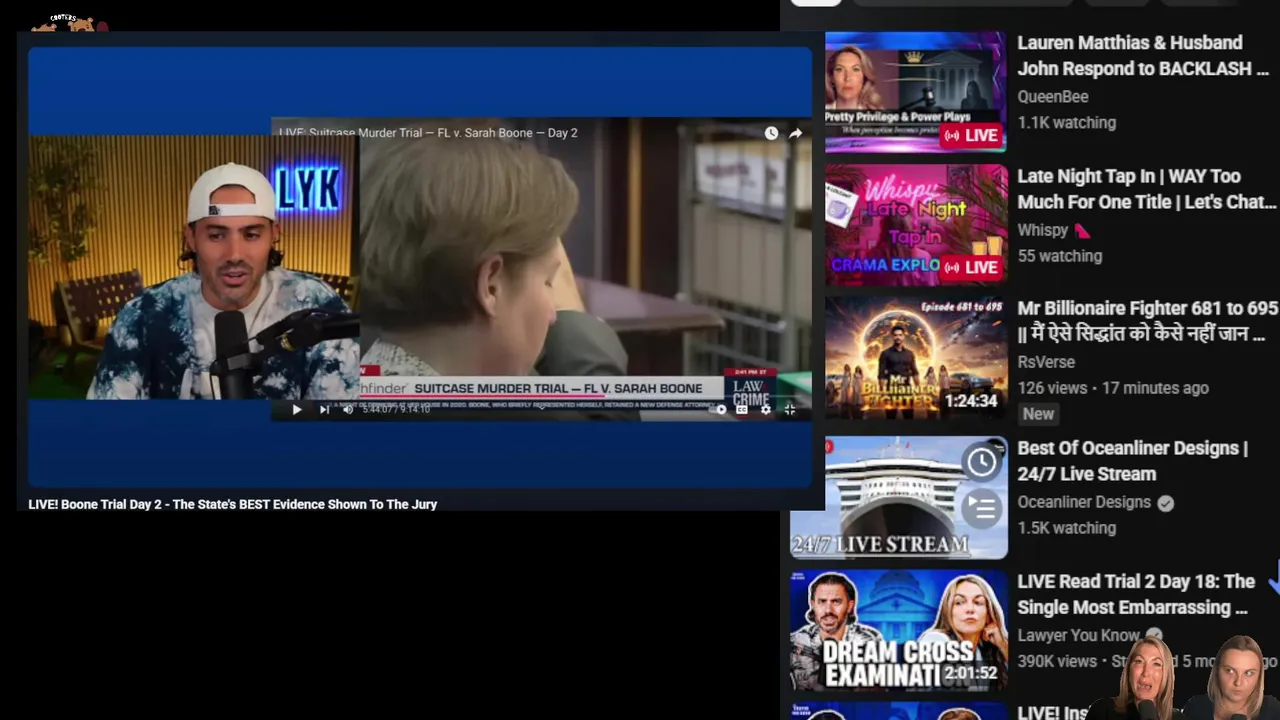The height and width of the screenshot is (720, 1280).
Task: Click '1.1K watching' text
Action: (x=1066, y=123)
